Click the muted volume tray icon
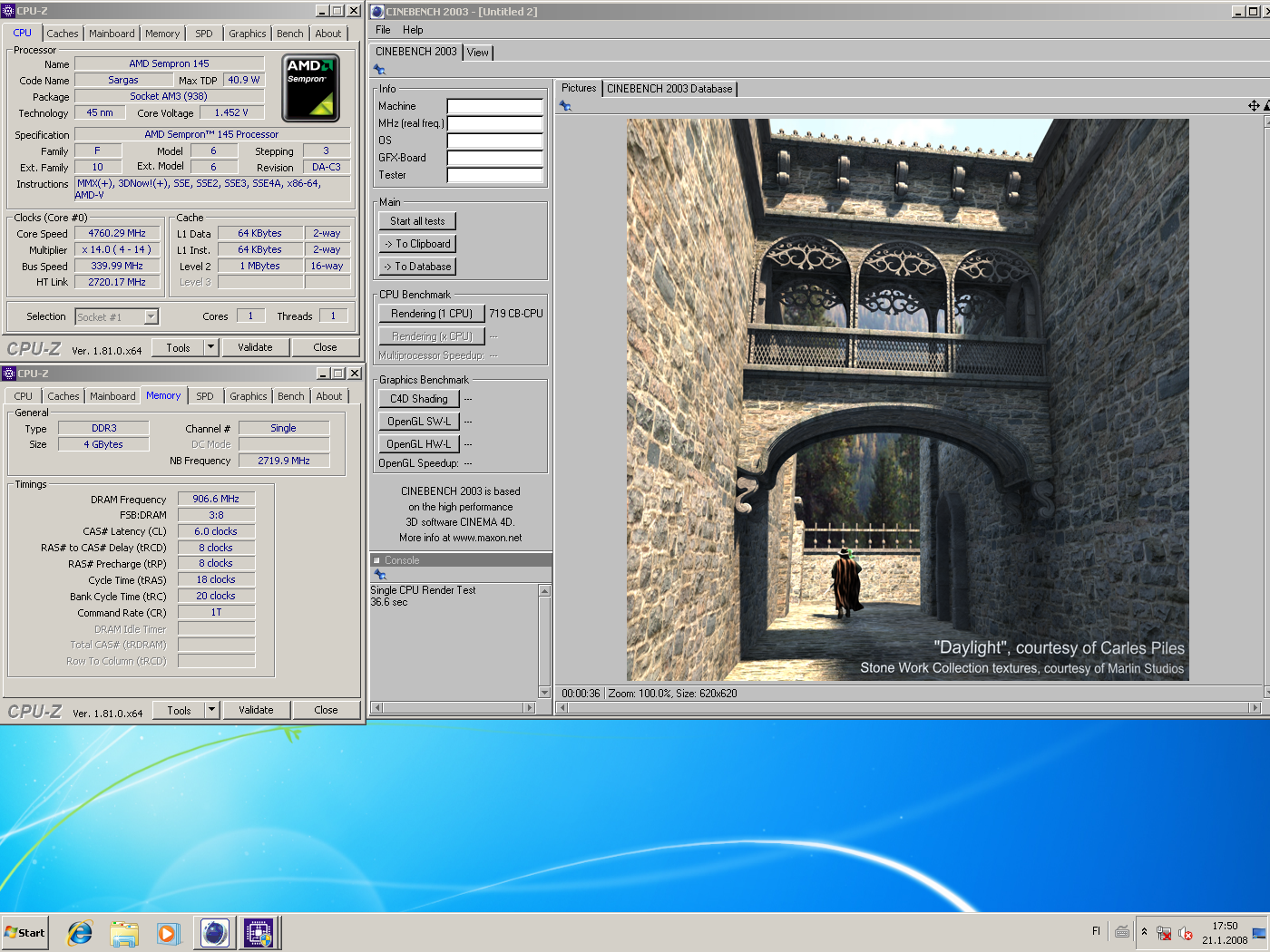 click(x=1185, y=932)
